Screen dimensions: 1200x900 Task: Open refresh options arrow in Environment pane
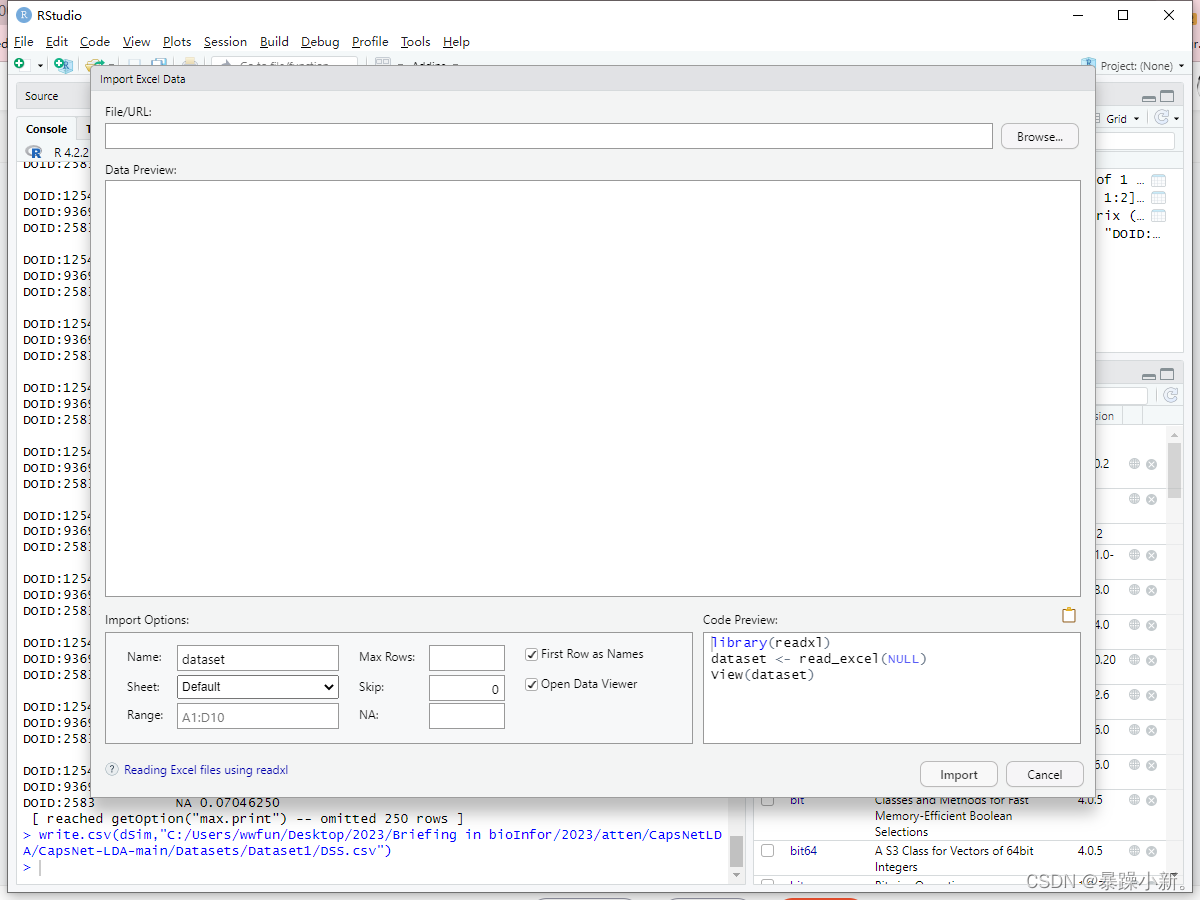pos(1176,118)
